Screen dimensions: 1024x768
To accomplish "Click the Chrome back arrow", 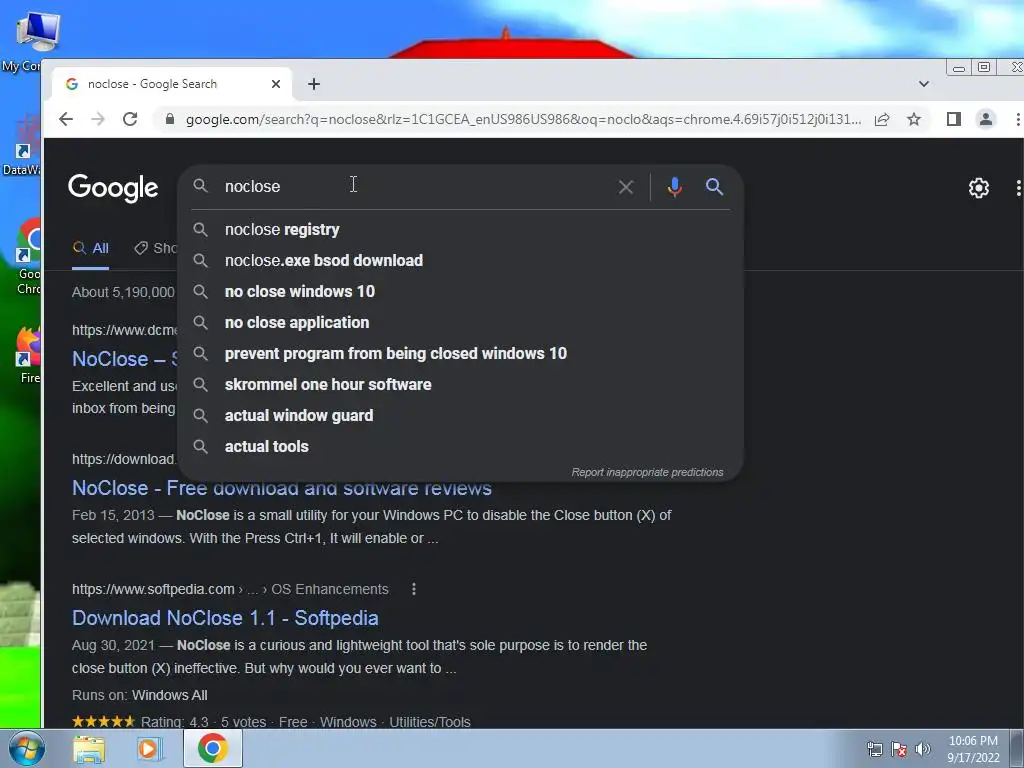I will tap(66, 119).
